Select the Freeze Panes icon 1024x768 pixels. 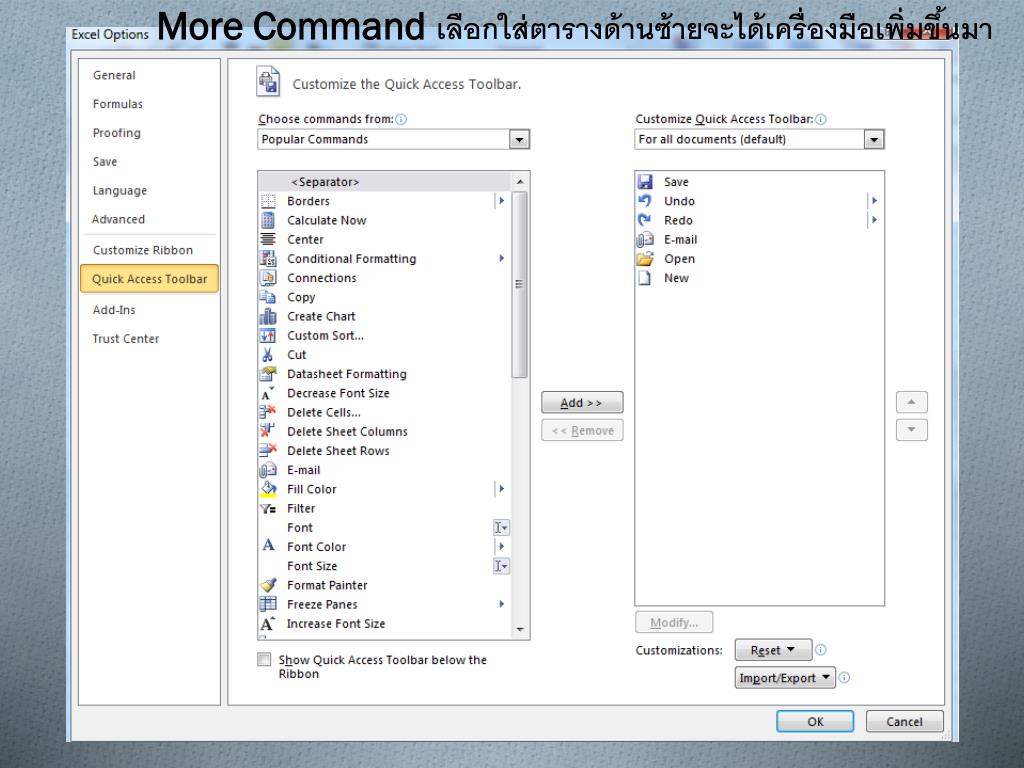point(268,604)
